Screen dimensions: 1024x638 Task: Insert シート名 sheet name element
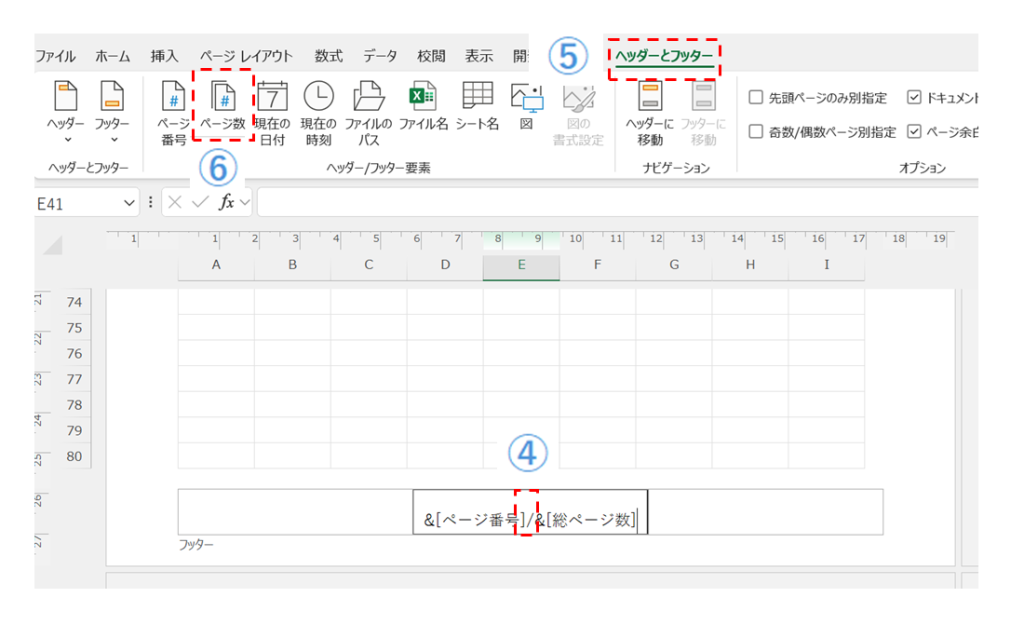tap(477, 108)
